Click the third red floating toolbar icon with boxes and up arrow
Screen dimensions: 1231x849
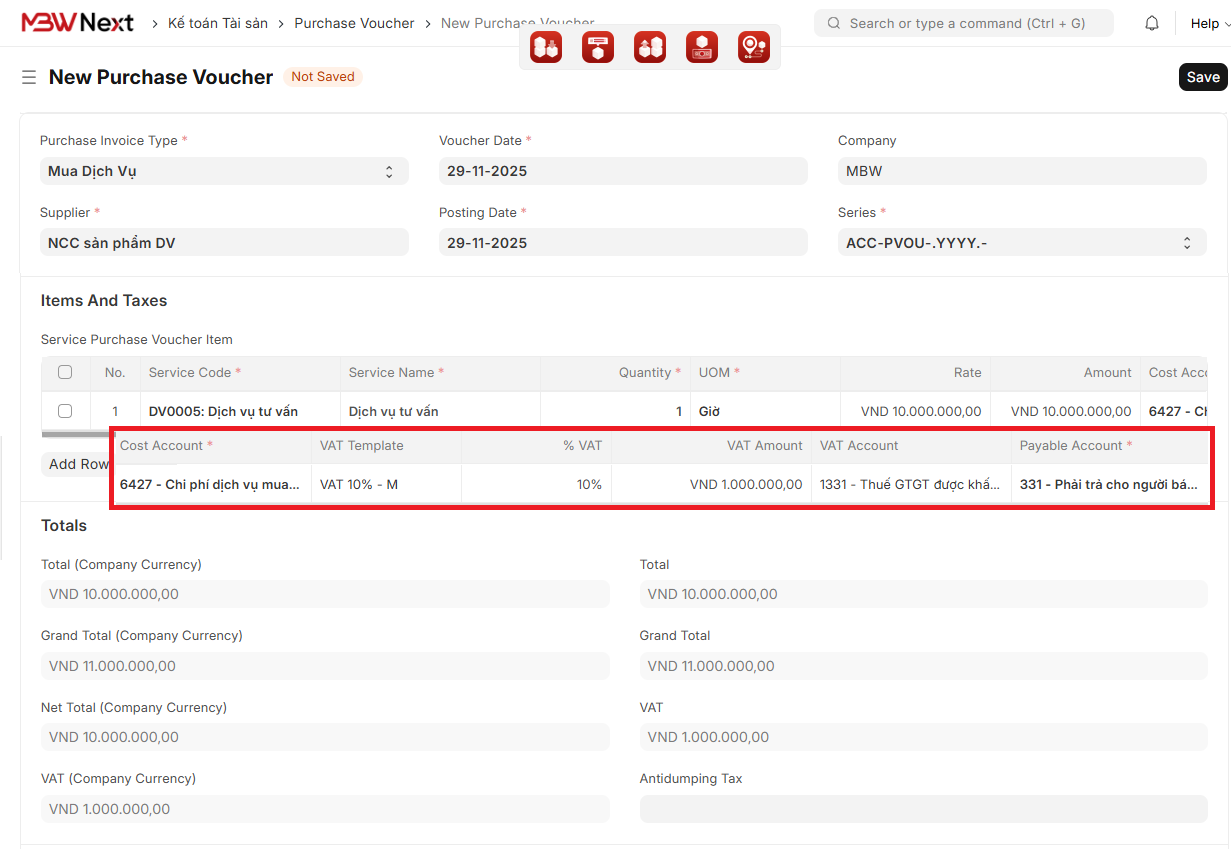click(x=650, y=47)
